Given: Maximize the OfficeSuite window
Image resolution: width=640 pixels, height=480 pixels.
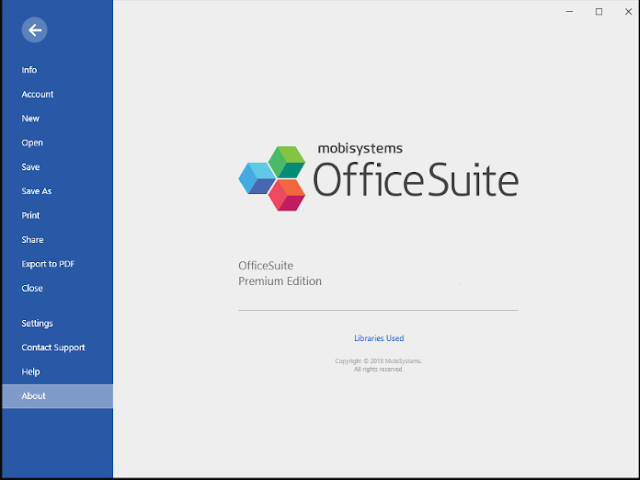Looking at the screenshot, I should click(599, 11).
